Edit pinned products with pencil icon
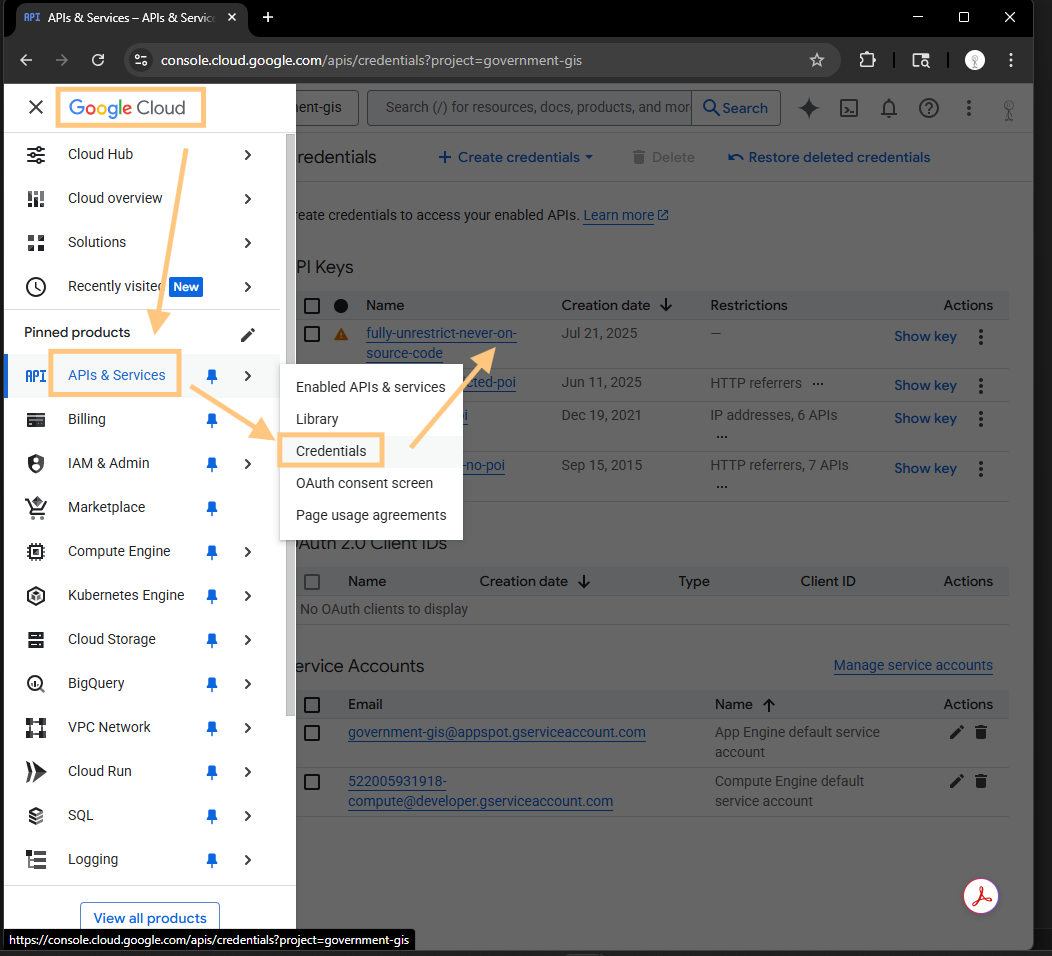The width and height of the screenshot is (1052, 956). (248, 335)
